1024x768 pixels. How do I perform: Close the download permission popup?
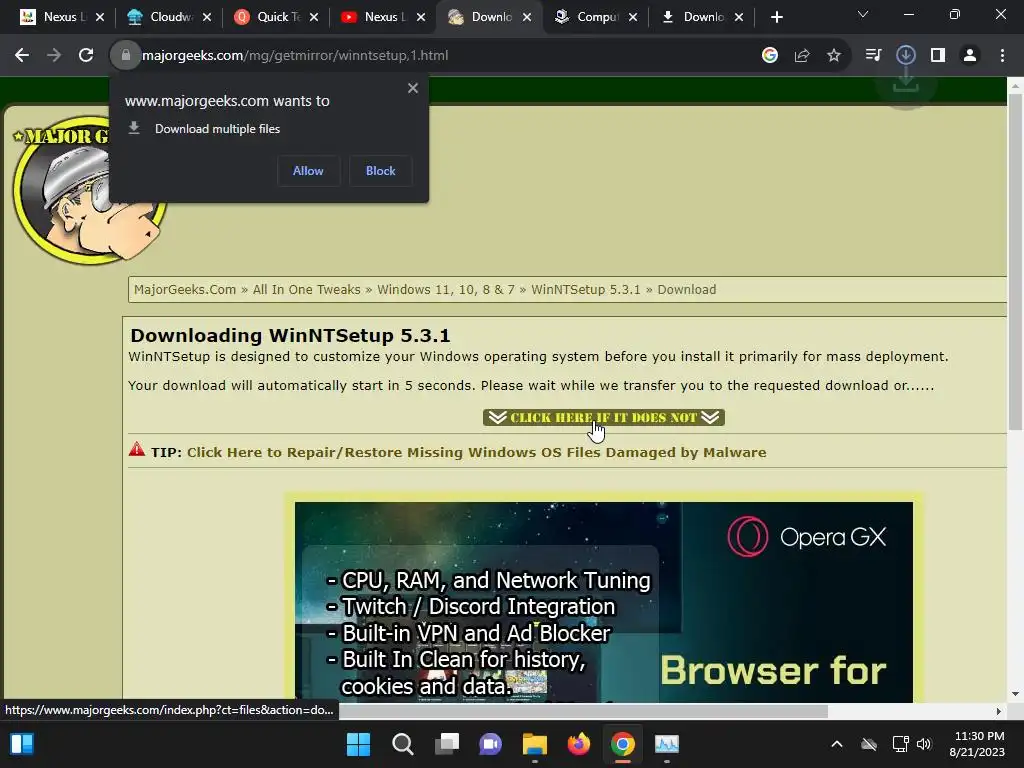click(x=413, y=88)
